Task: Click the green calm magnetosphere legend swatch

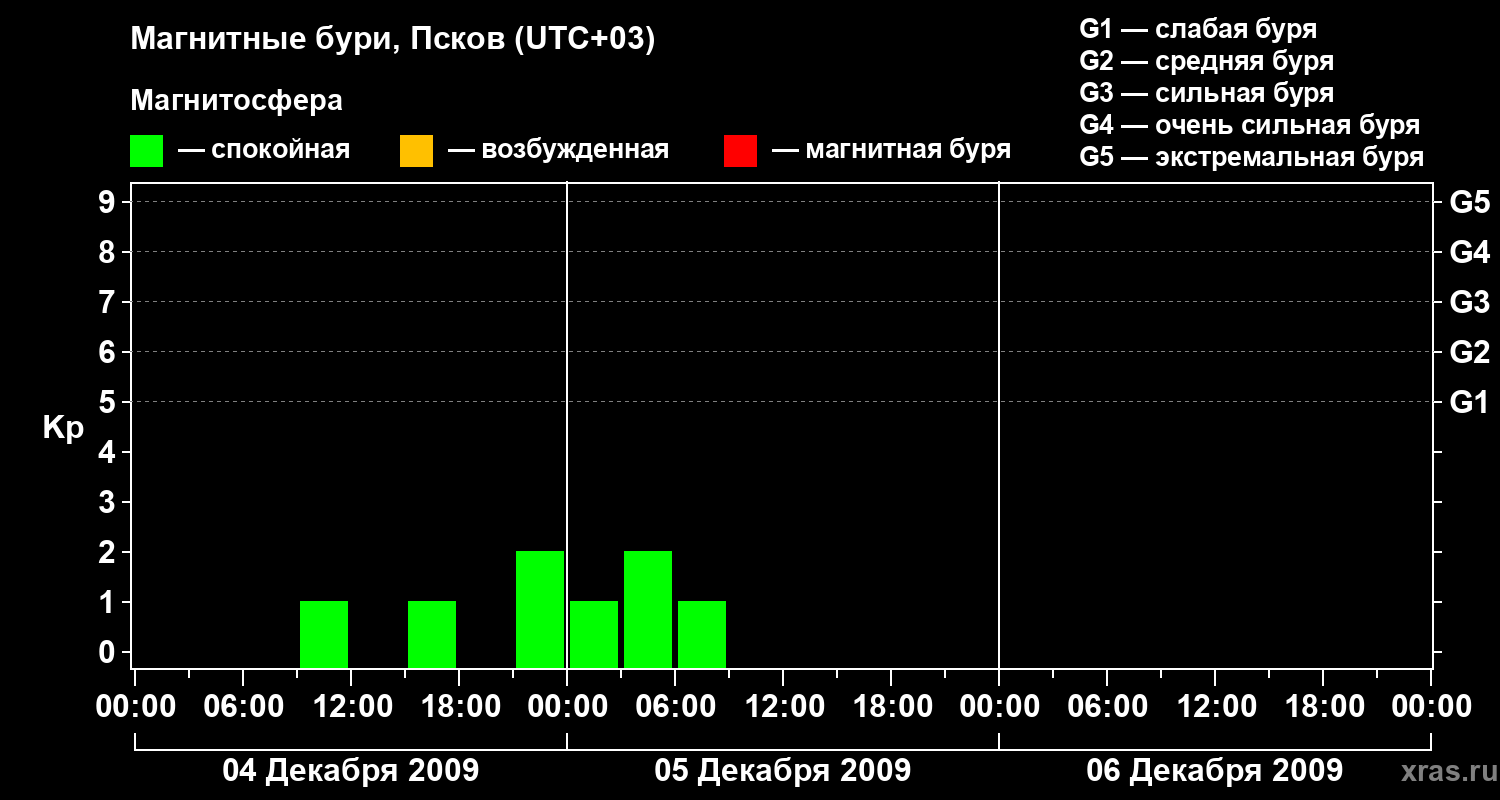Action: click(146, 151)
